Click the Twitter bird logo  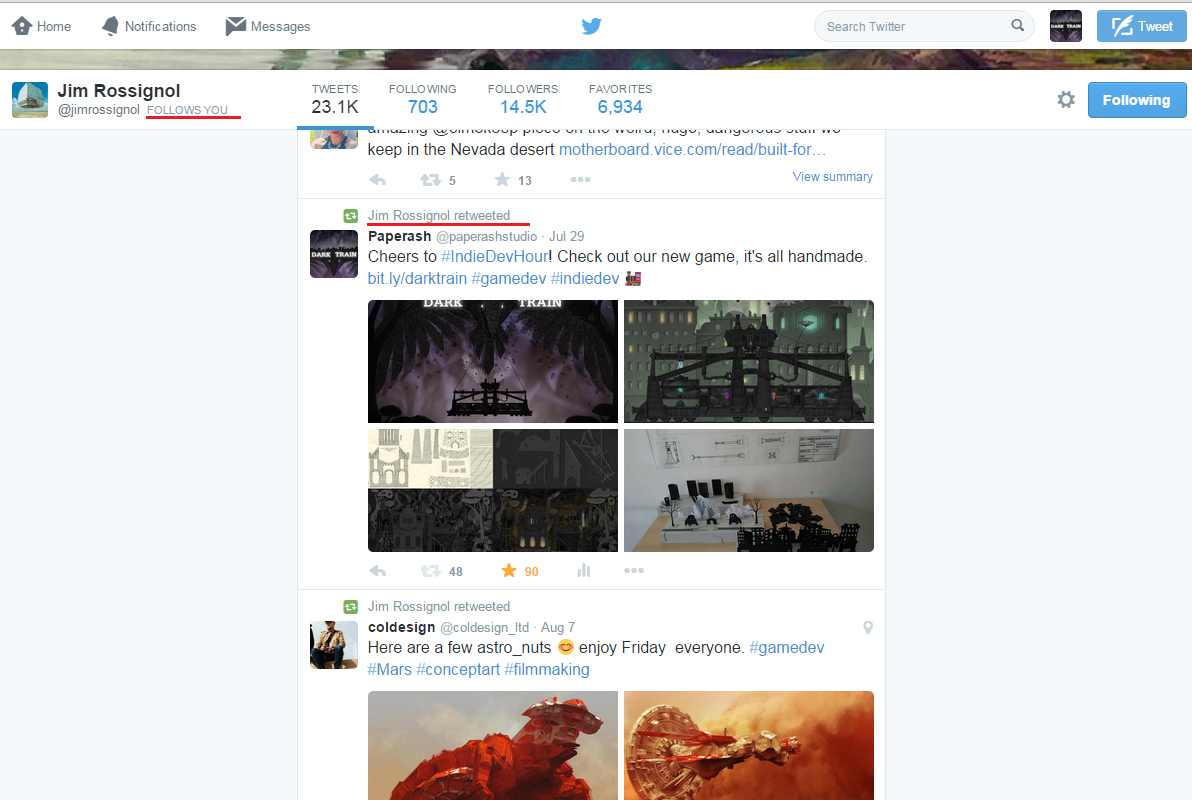point(591,27)
